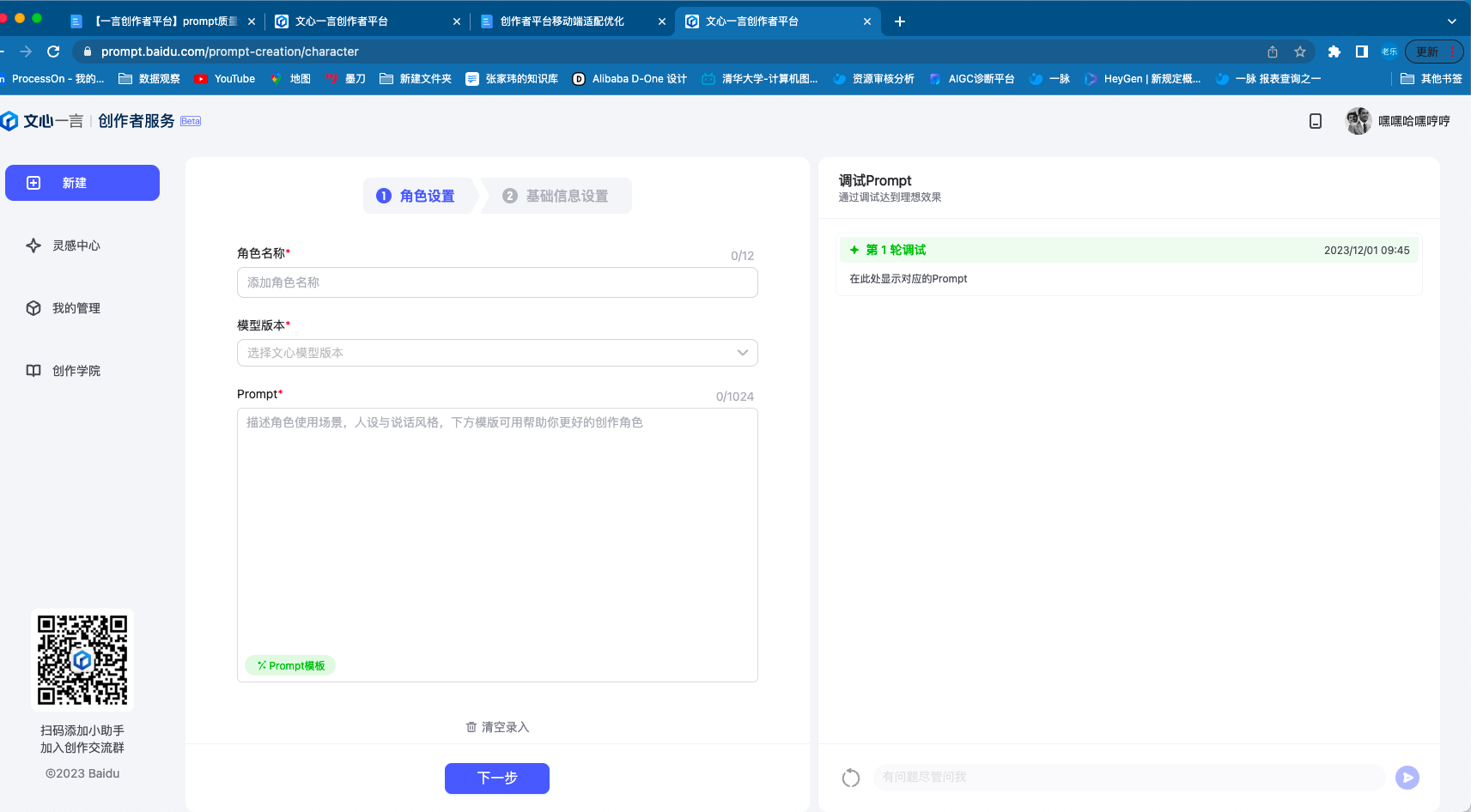Open the 清华大学-计算机图 bookmark
Screen dimensions: 1471x812
point(760,79)
